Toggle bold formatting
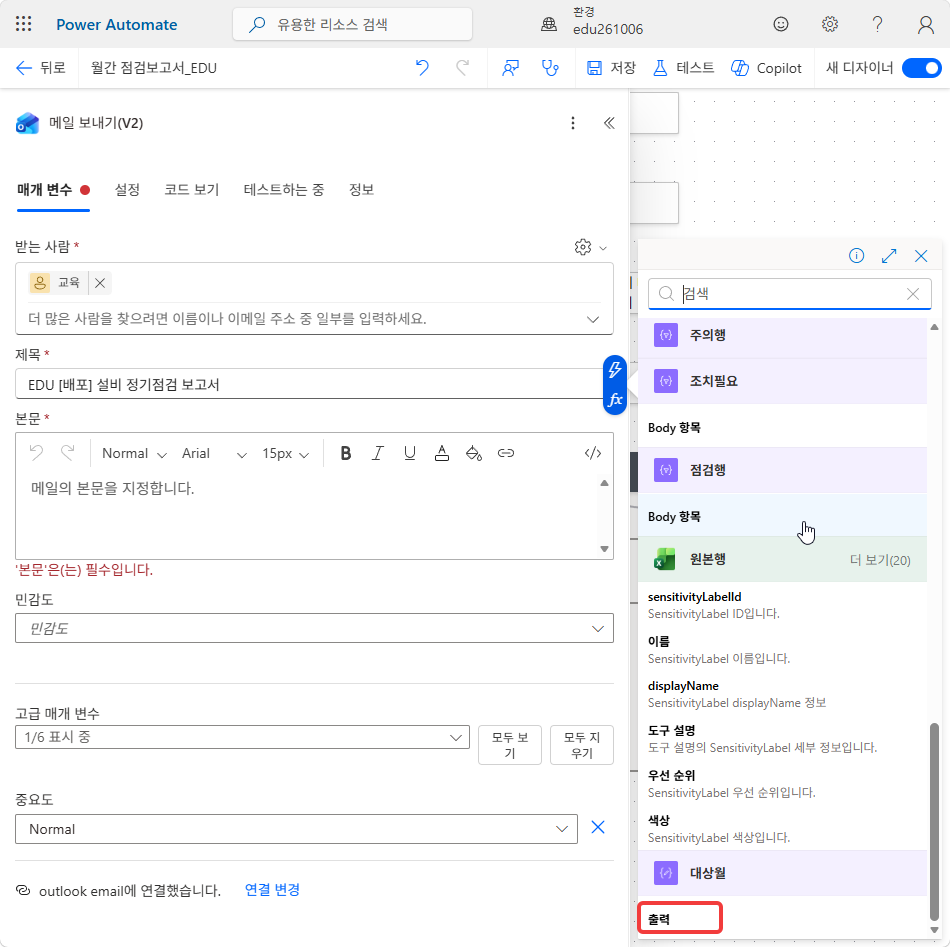Viewport: 950px width, 947px height. pos(346,453)
